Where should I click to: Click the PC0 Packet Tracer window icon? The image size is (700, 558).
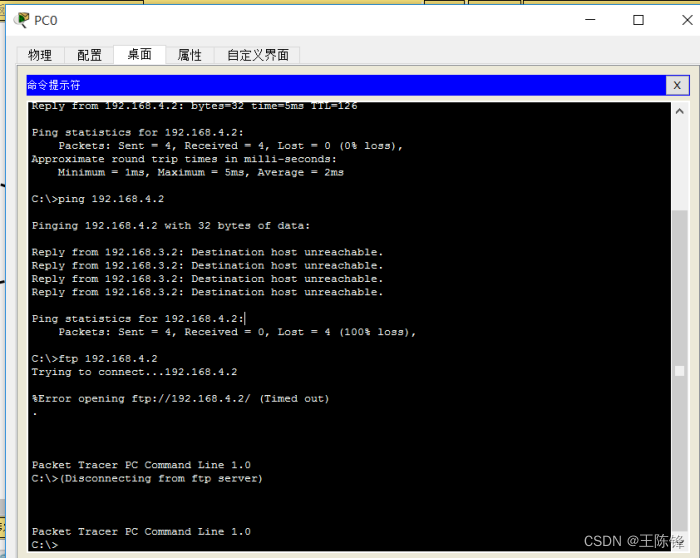[21, 20]
